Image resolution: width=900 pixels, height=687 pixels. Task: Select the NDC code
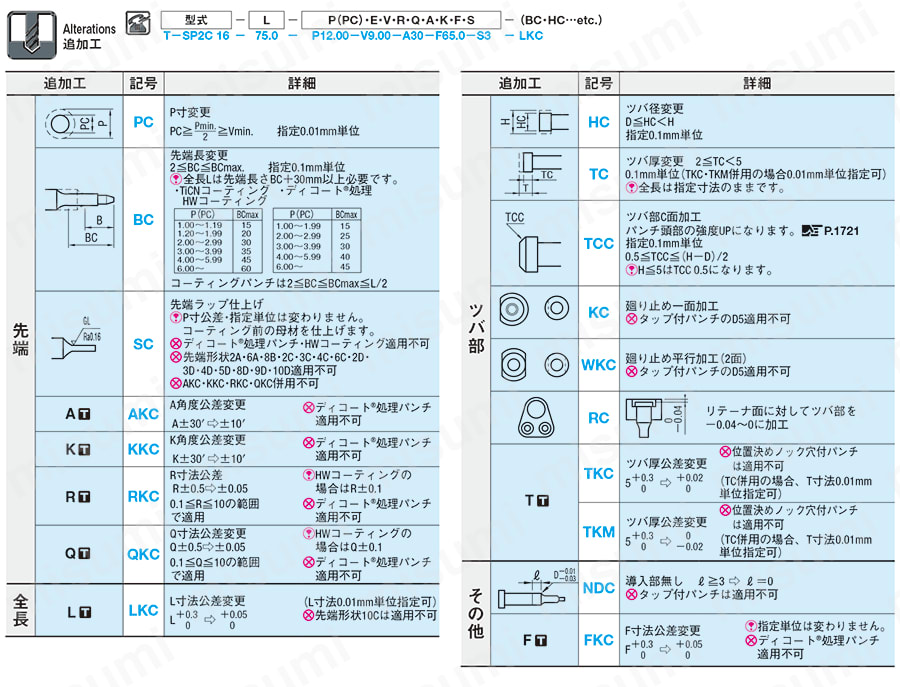pos(599,588)
